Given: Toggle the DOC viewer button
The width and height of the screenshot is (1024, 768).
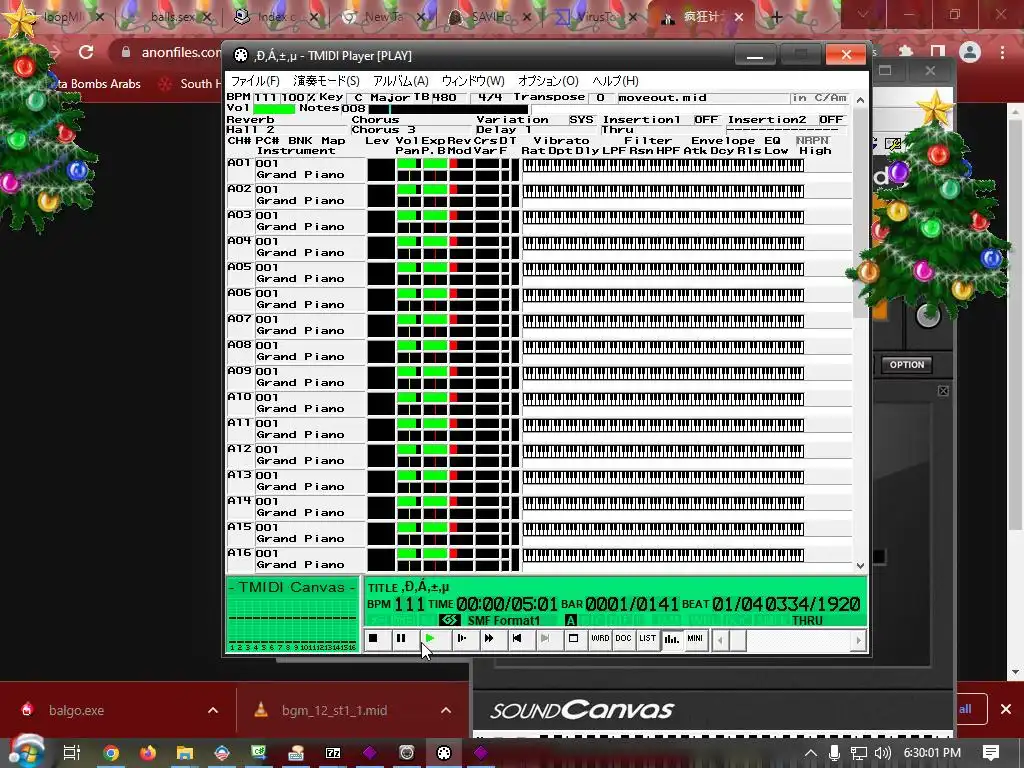Looking at the screenshot, I should click(x=624, y=639).
